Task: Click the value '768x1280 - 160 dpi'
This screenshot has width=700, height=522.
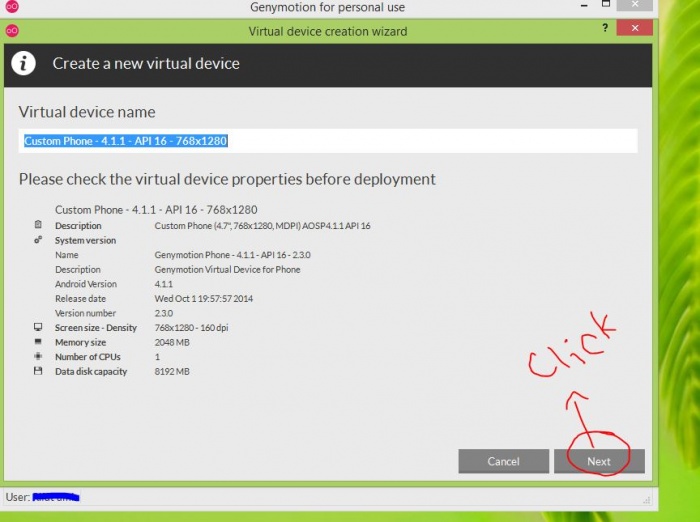Action: (x=192, y=328)
